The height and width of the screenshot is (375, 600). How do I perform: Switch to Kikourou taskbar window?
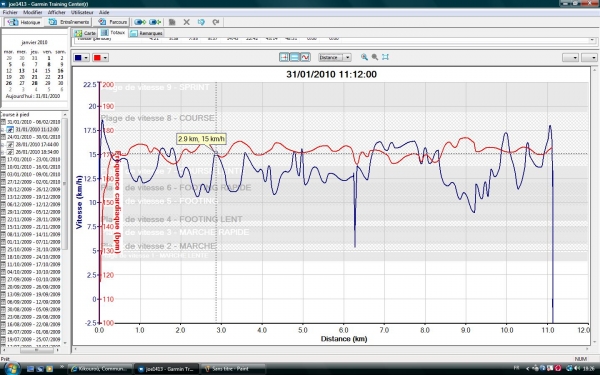[x=100, y=369]
